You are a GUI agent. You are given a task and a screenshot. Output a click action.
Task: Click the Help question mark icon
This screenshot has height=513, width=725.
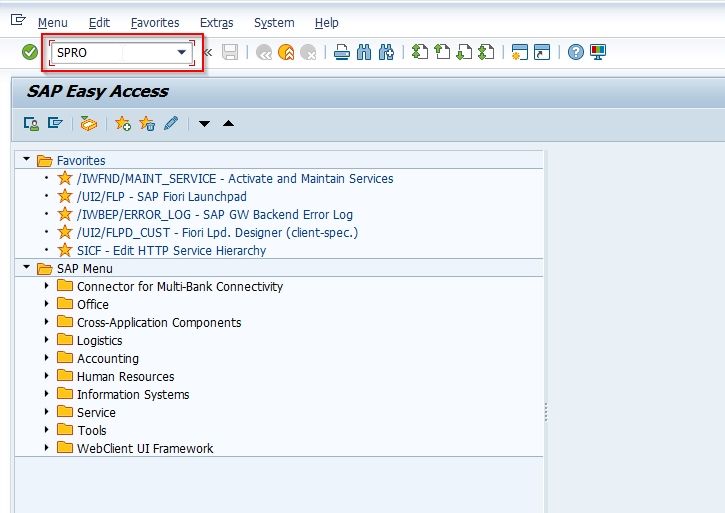(576, 52)
